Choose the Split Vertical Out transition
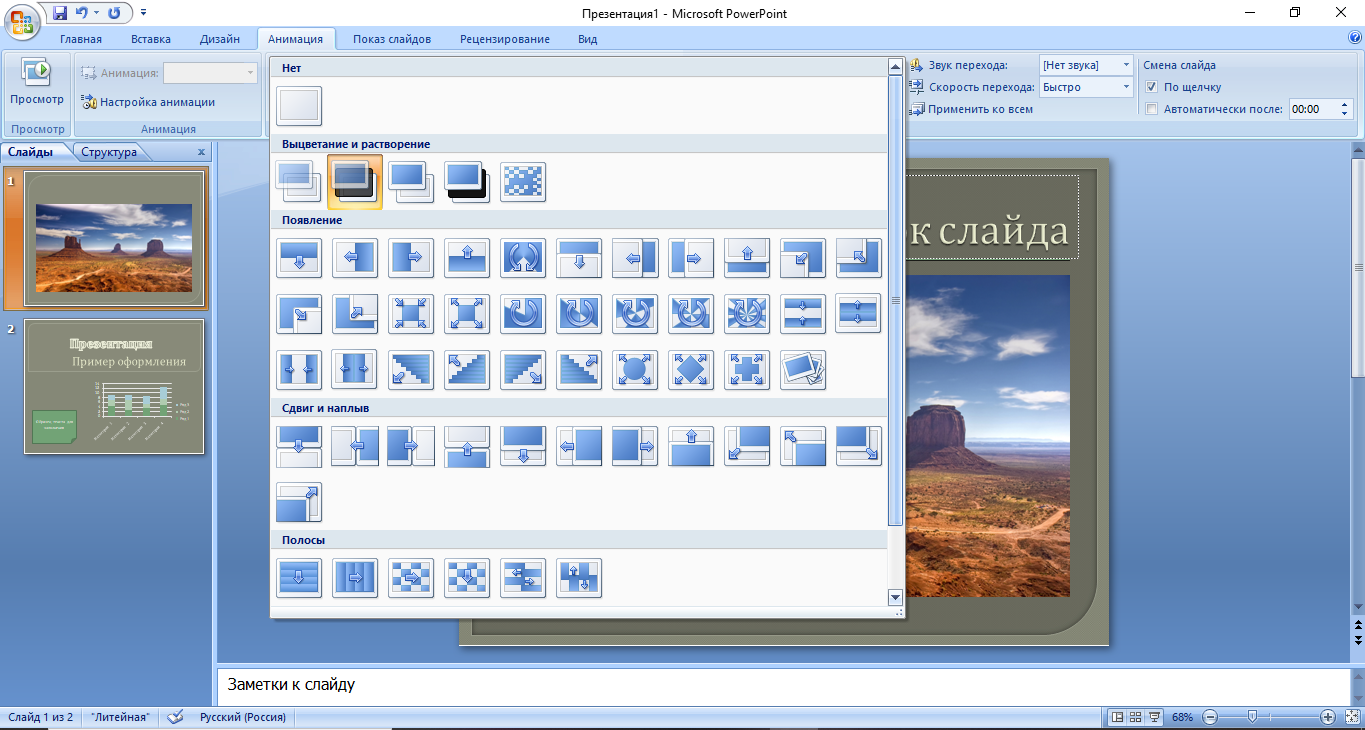 point(355,370)
